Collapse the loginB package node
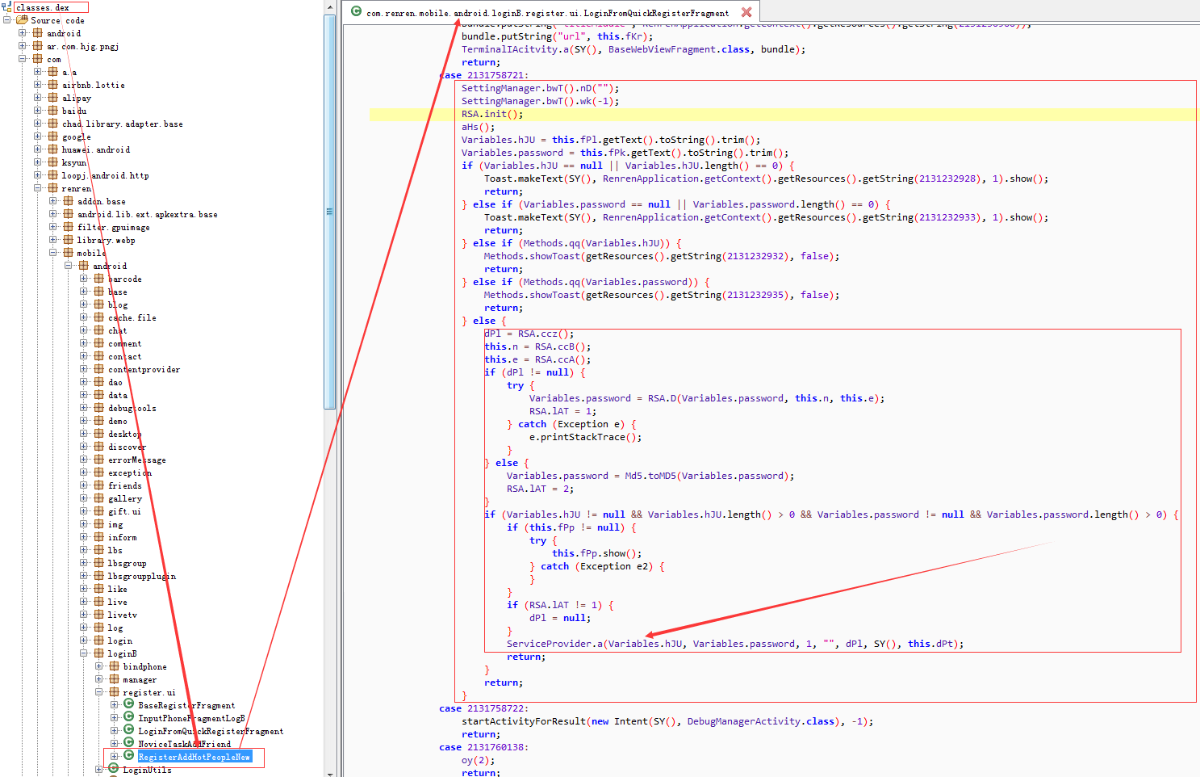The height and width of the screenshot is (777, 1200). click(x=84, y=654)
